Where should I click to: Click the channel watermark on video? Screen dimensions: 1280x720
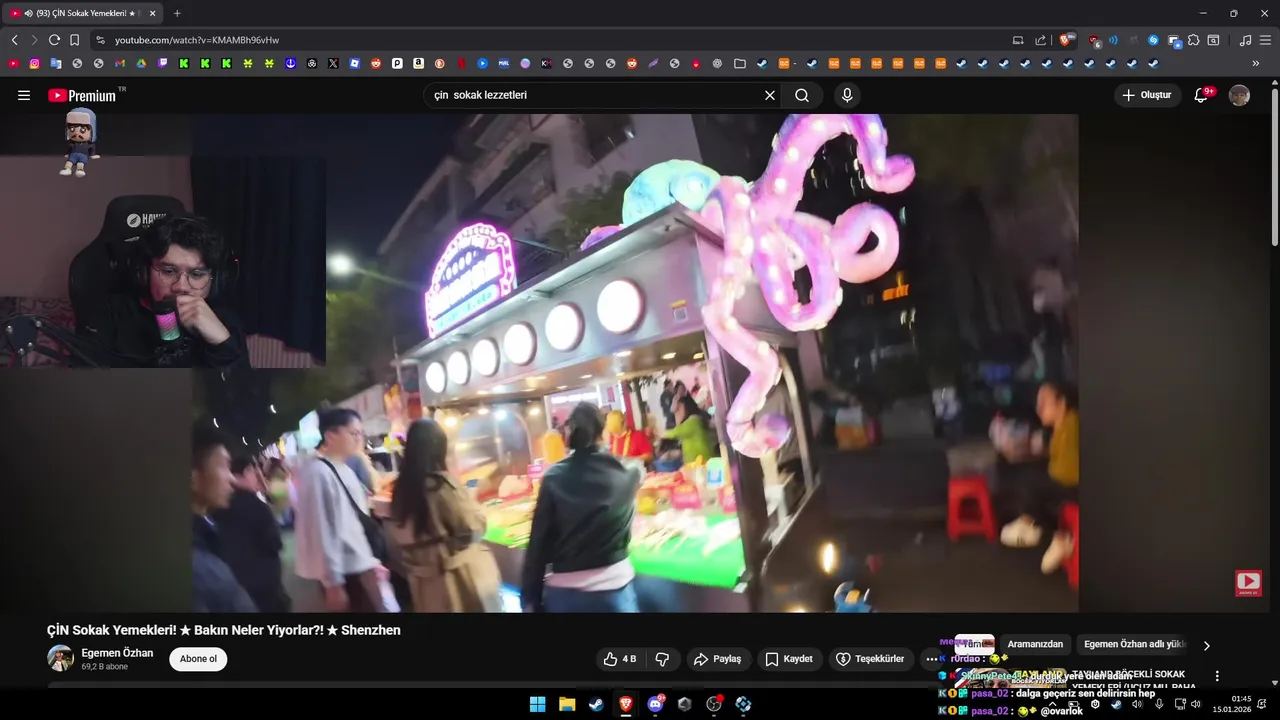(1248, 583)
